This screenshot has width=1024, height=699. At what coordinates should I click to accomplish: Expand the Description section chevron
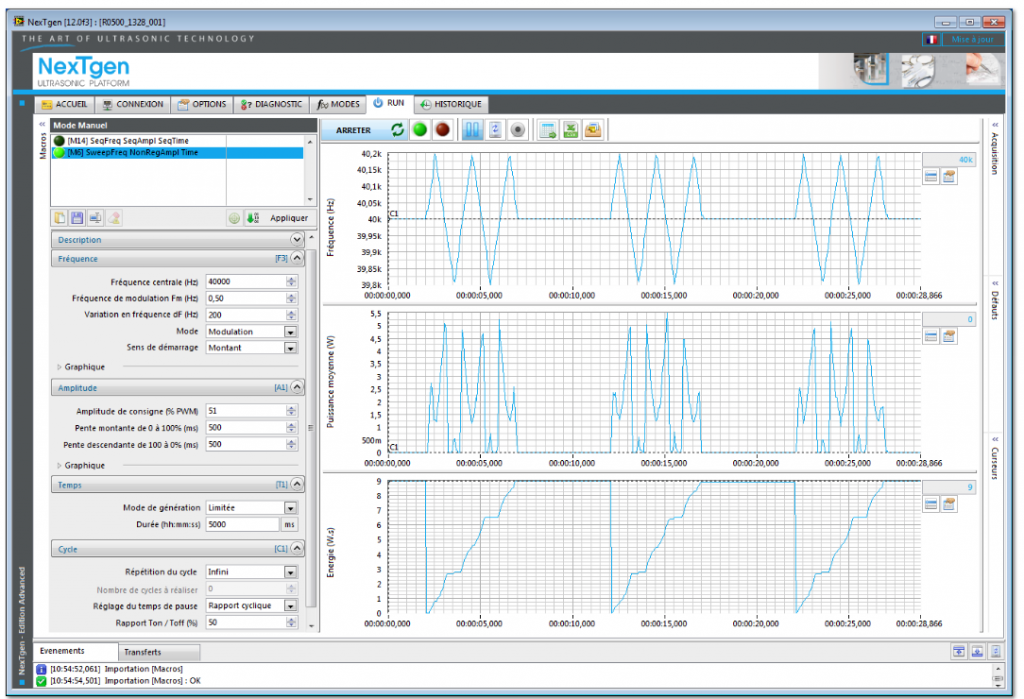click(296, 240)
